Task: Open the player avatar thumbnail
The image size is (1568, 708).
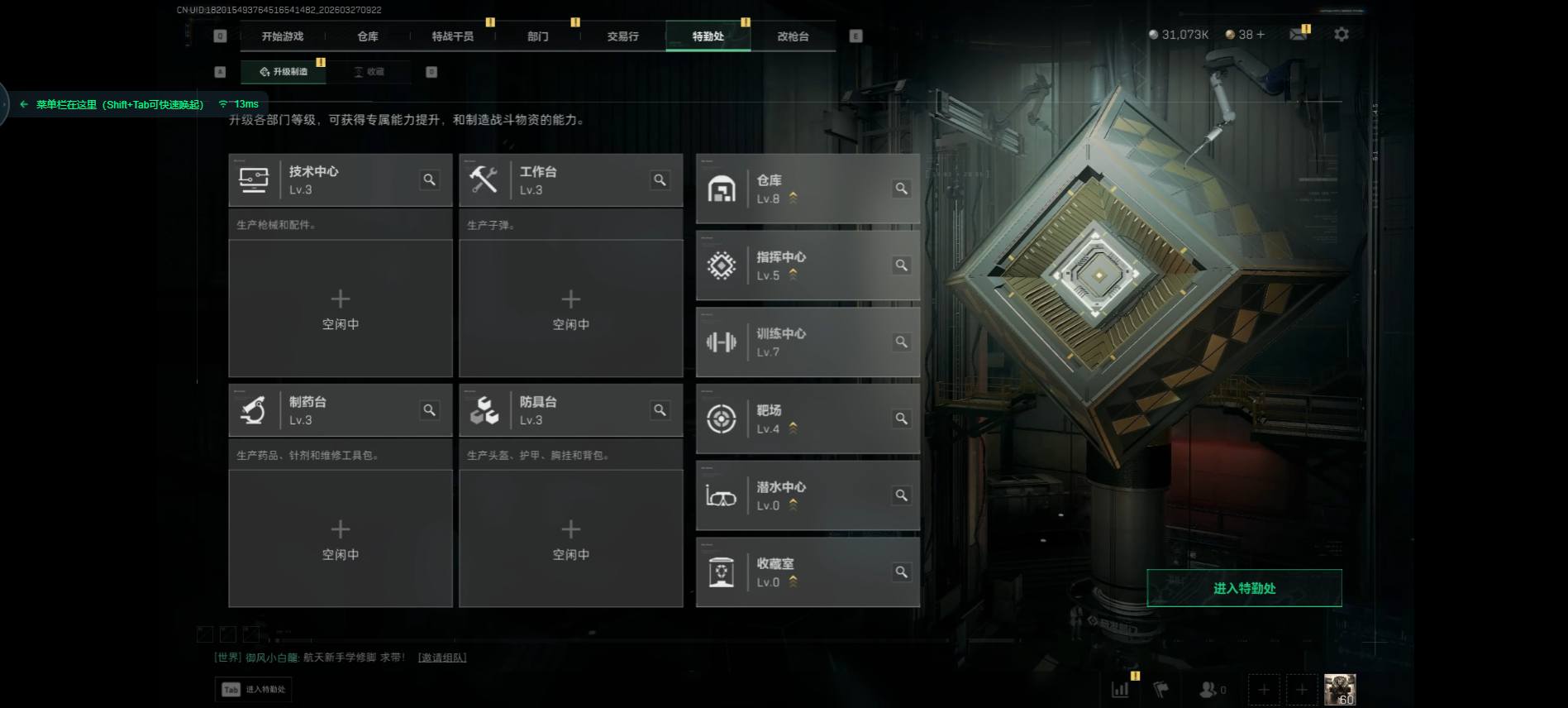Action: 1340,689
